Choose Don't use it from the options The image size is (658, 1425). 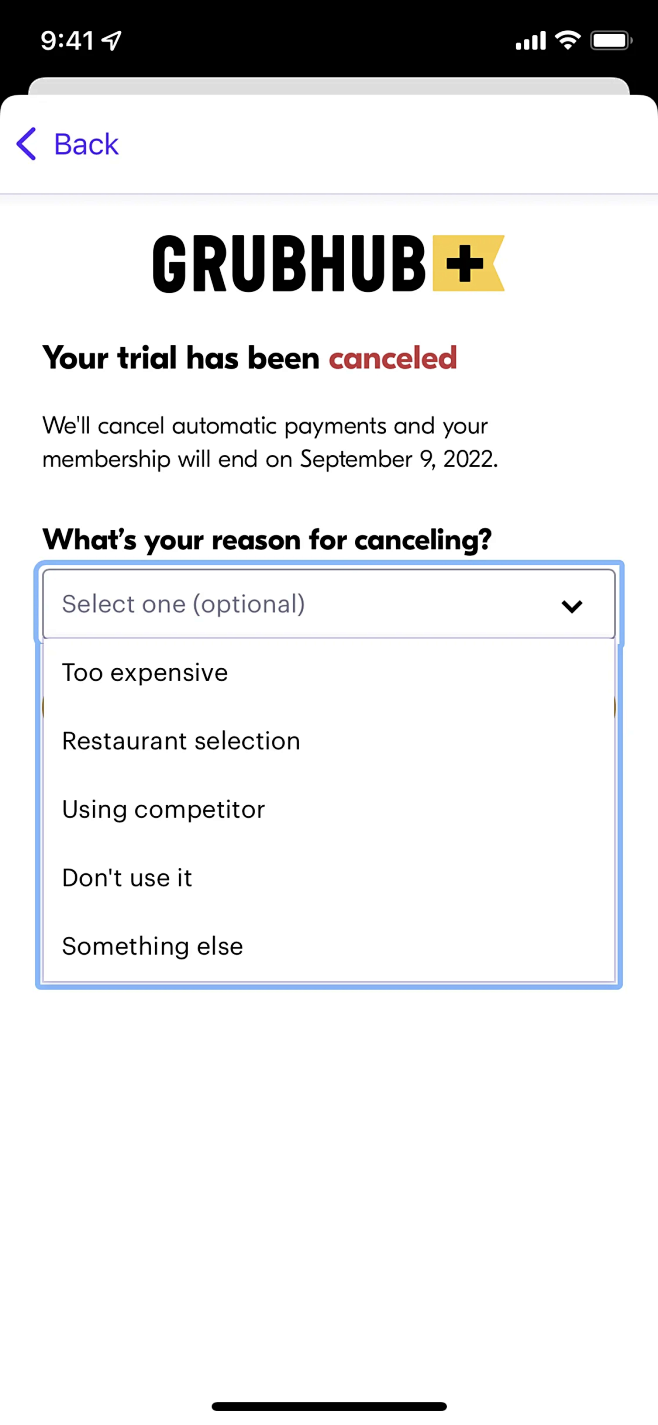pos(127,877)
